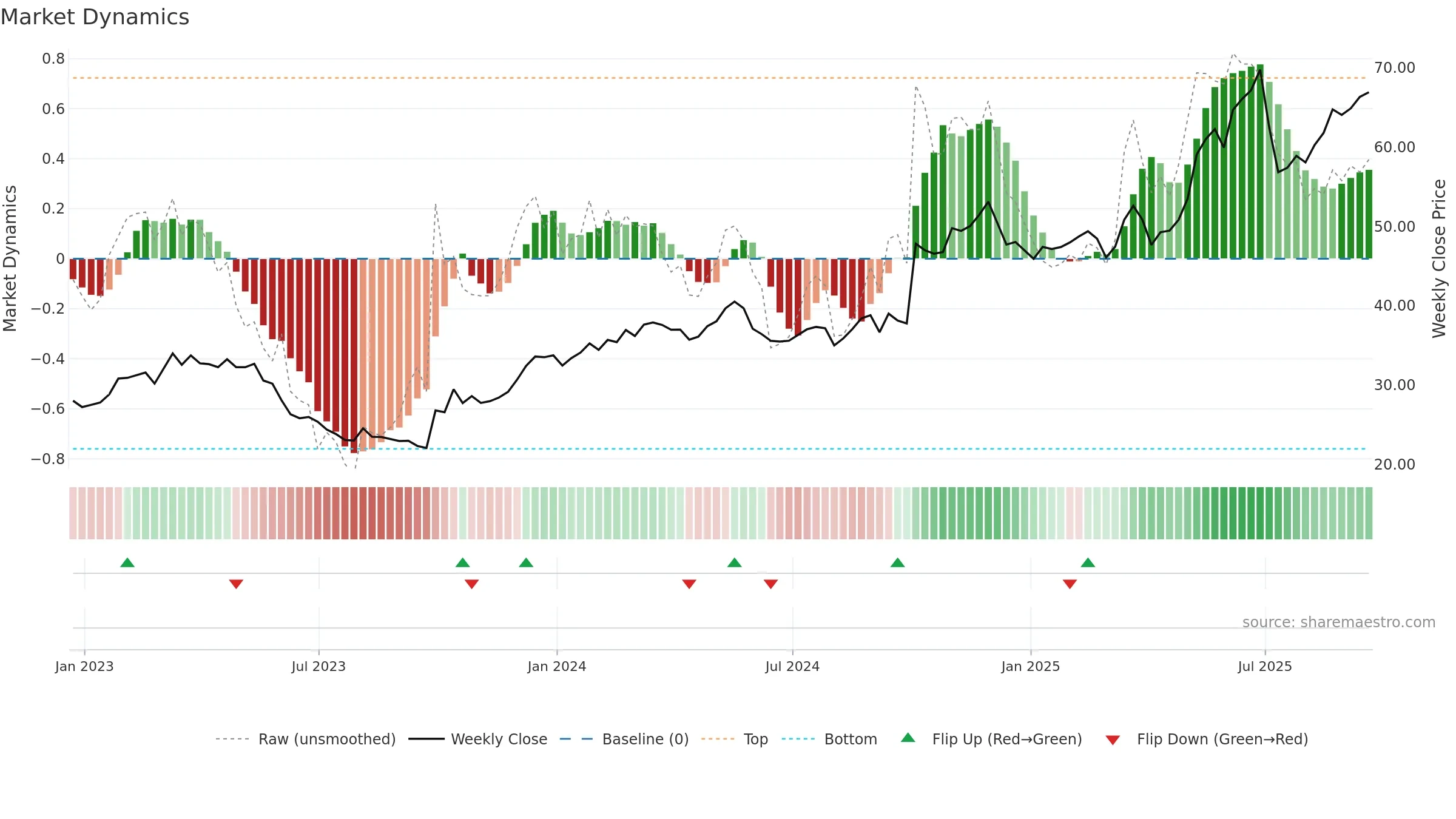Toggle the 'Flip Up (Red→Green)' legend label

1007,739
